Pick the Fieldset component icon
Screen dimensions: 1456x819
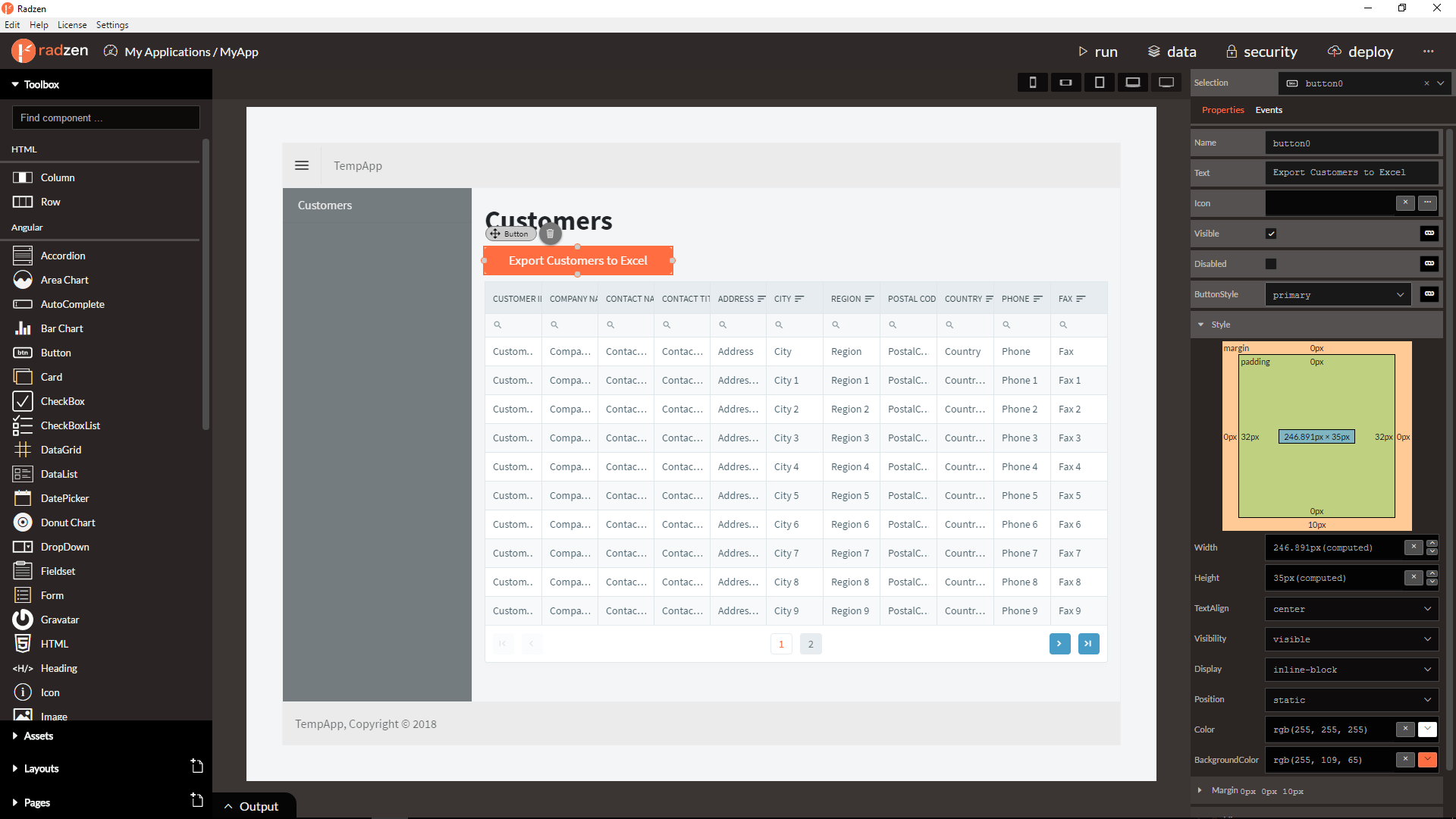[x=23, y=571]
